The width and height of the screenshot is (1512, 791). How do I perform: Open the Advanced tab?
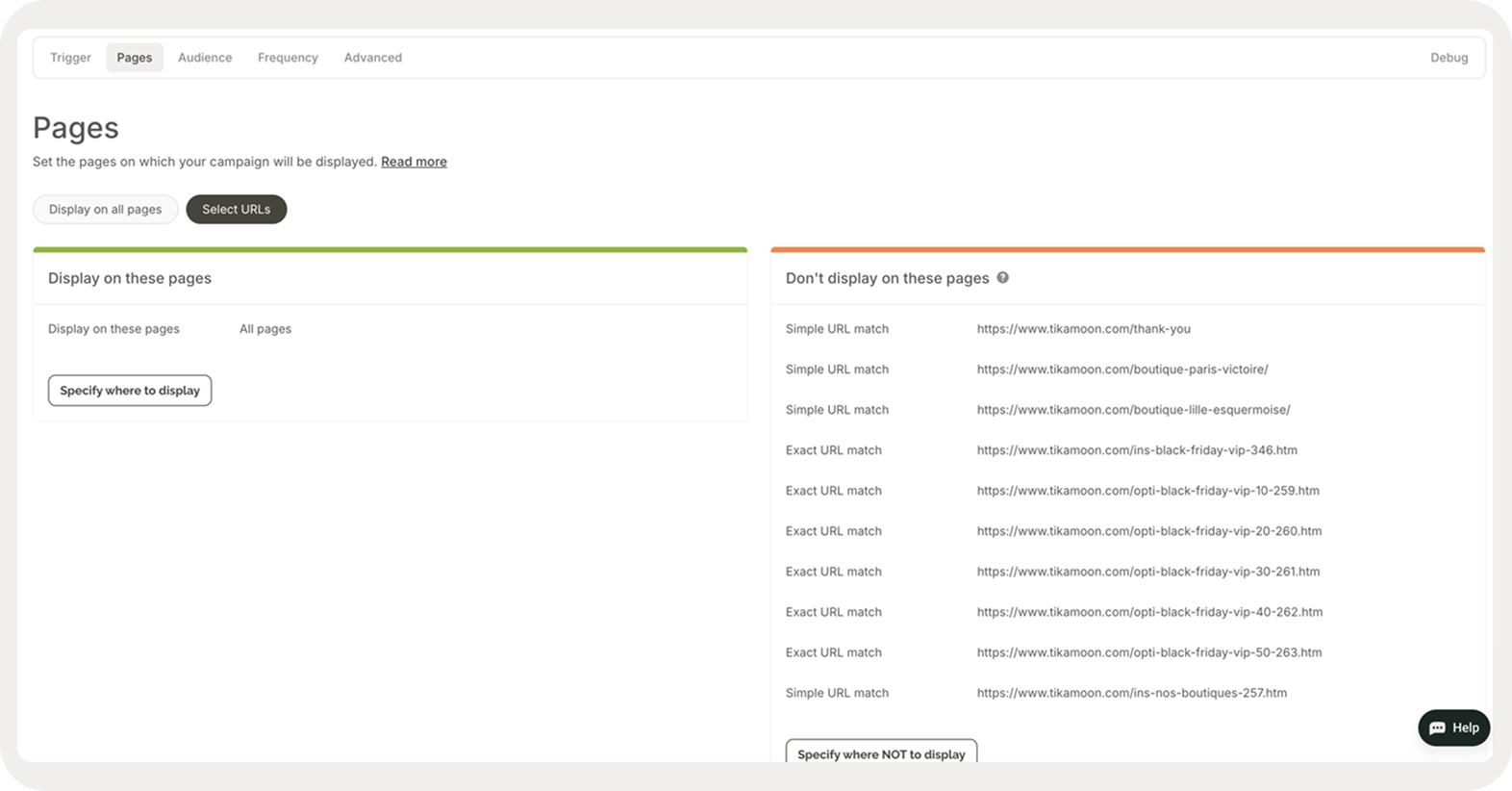coord(373,58)
